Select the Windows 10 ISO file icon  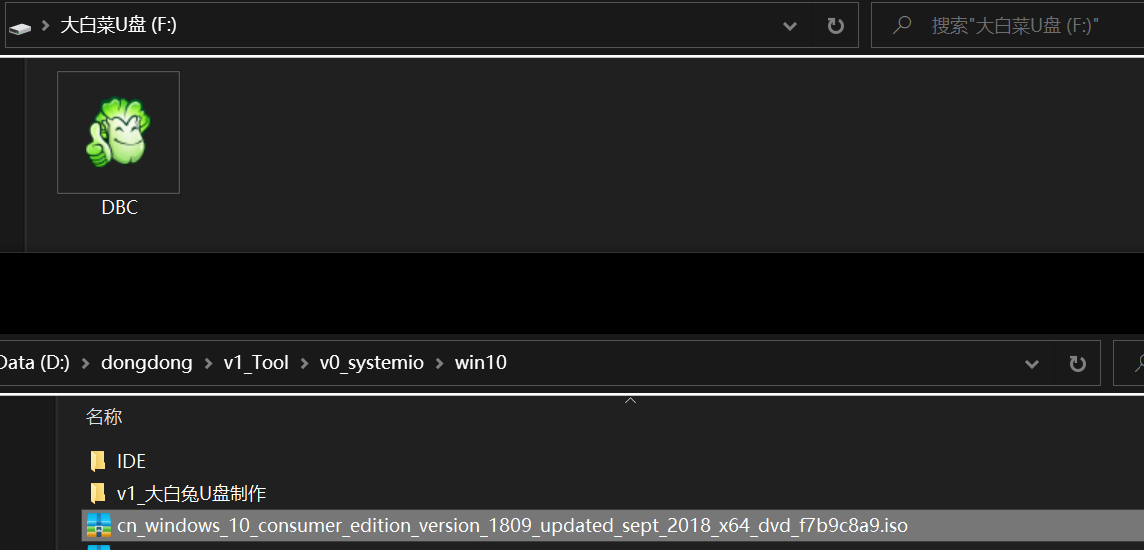click(x=98, y=525)
